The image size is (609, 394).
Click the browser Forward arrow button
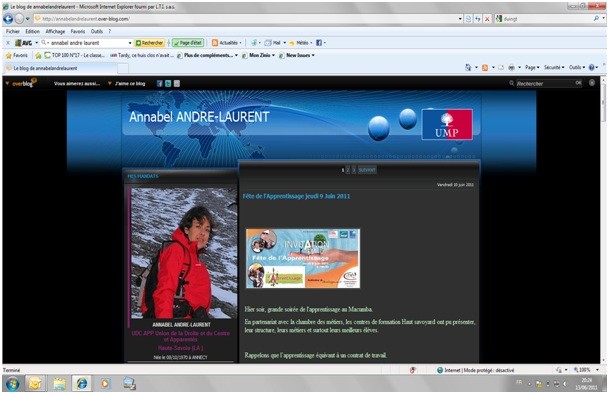coord(19,19)
